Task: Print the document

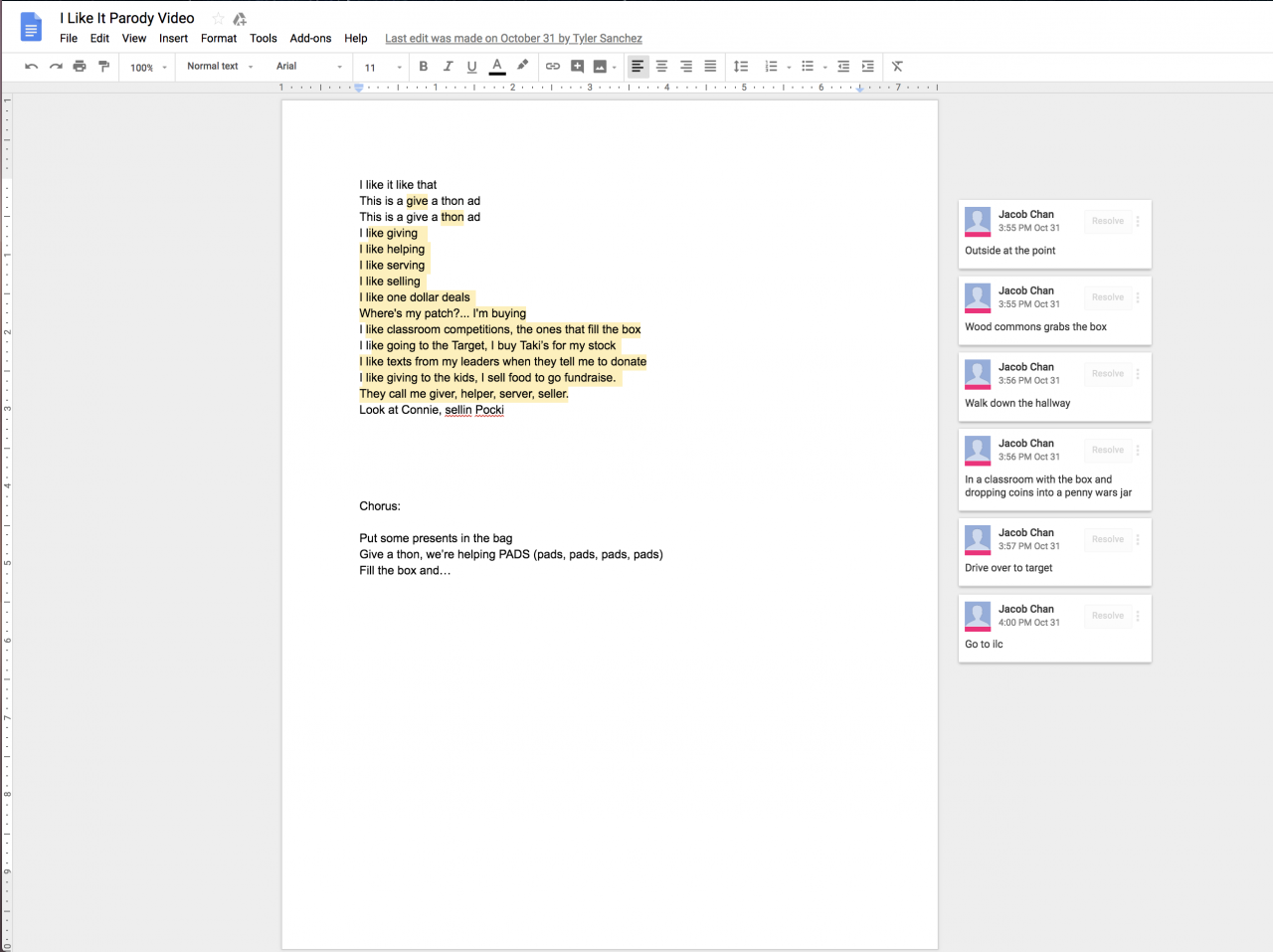Action: coord(80,67)
